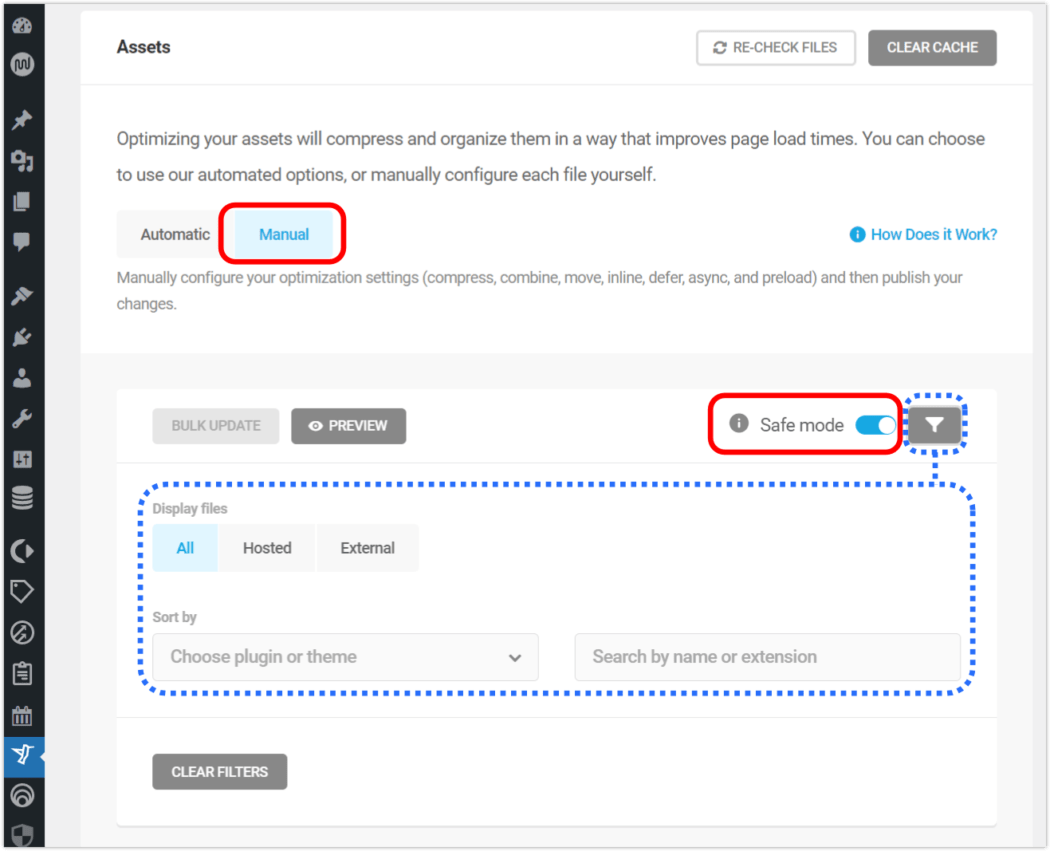Show only External files
Image resolution: width=1050 pixels, height=851 pixels.
(367, 548)
